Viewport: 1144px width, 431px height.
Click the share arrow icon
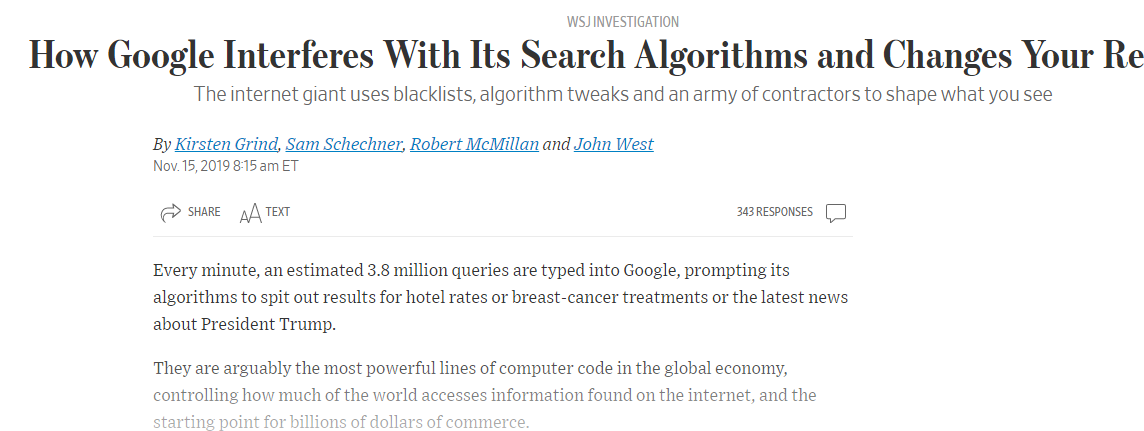tap(170, 212)
